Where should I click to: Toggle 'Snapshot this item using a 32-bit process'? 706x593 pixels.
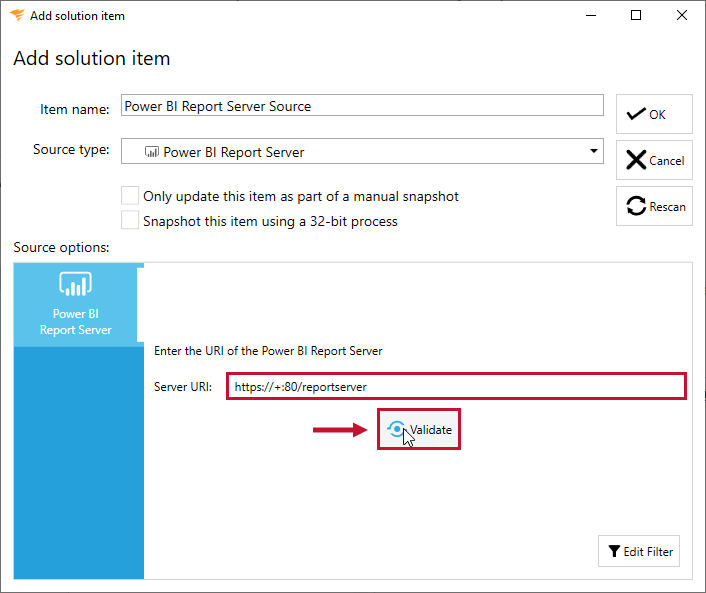tap(130, 220)
